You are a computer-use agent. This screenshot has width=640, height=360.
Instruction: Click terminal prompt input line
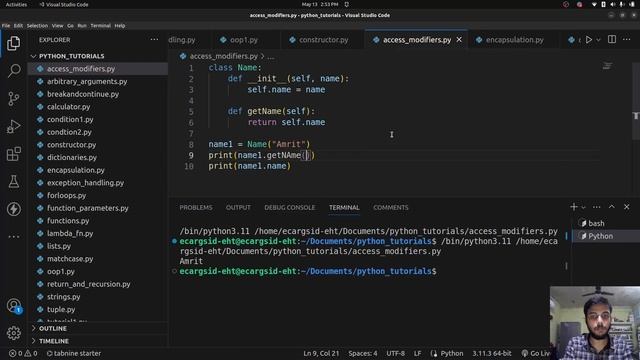point(308,271)
